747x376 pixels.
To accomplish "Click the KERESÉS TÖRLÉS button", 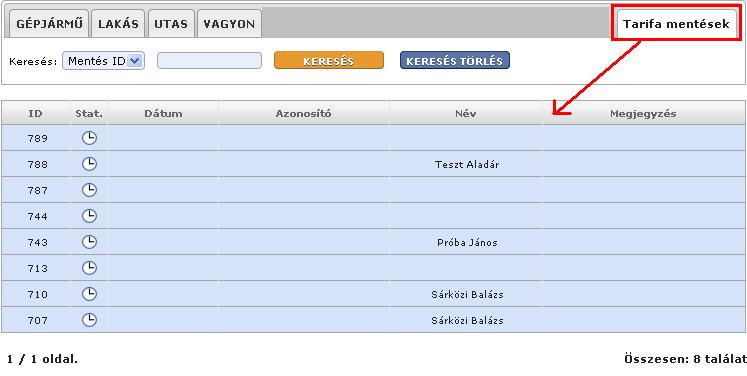I will pos(454,61).
